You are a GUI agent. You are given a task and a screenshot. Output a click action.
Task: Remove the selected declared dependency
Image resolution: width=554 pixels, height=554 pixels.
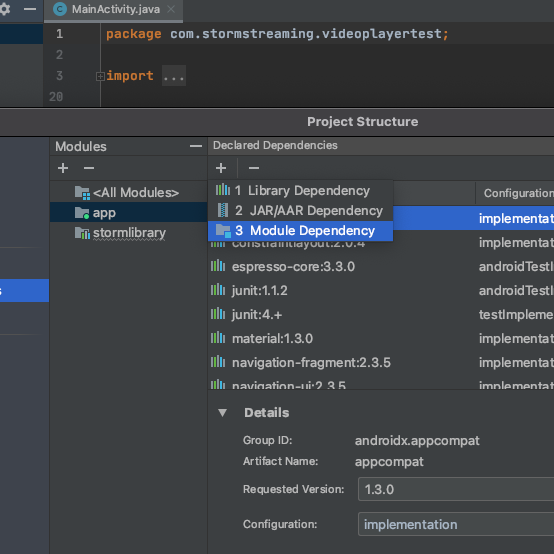254,168
